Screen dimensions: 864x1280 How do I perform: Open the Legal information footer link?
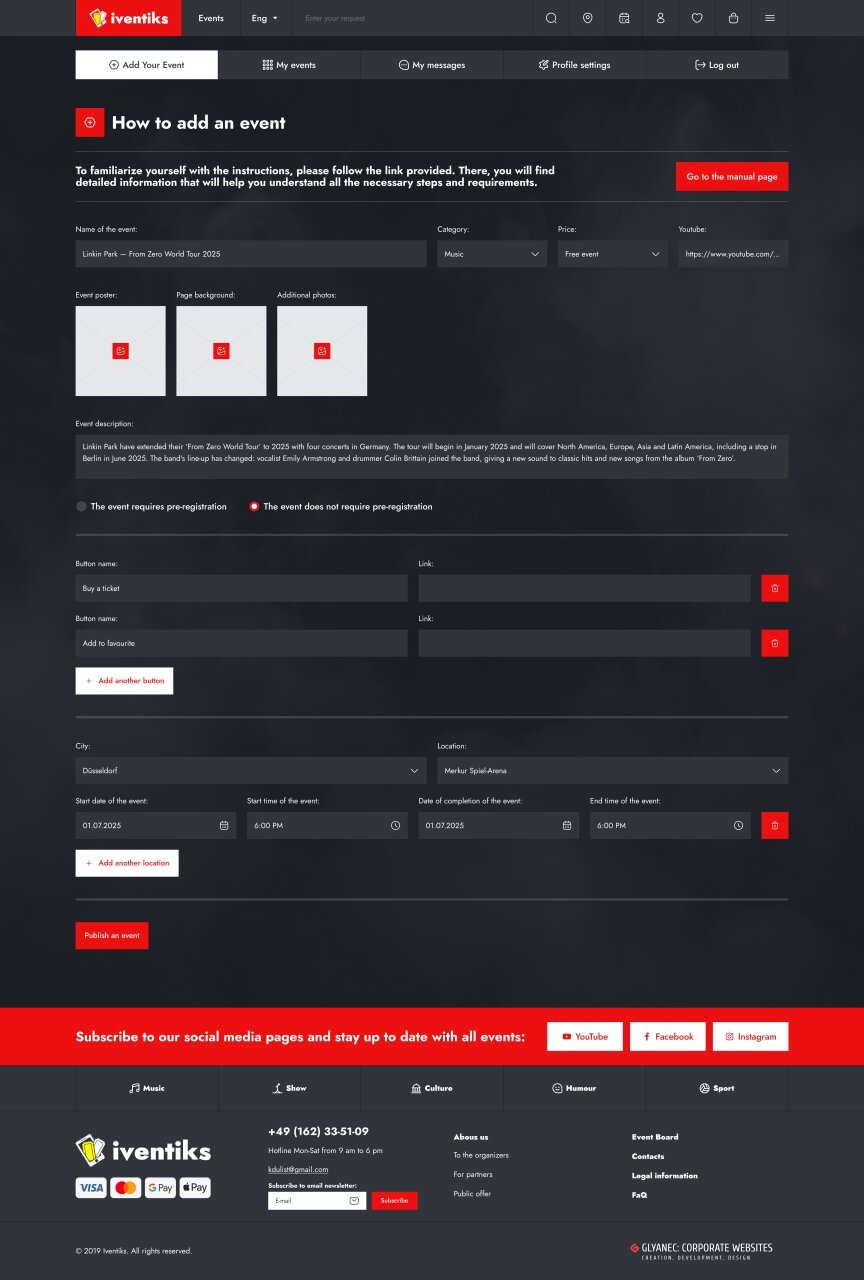point(665,1176)
